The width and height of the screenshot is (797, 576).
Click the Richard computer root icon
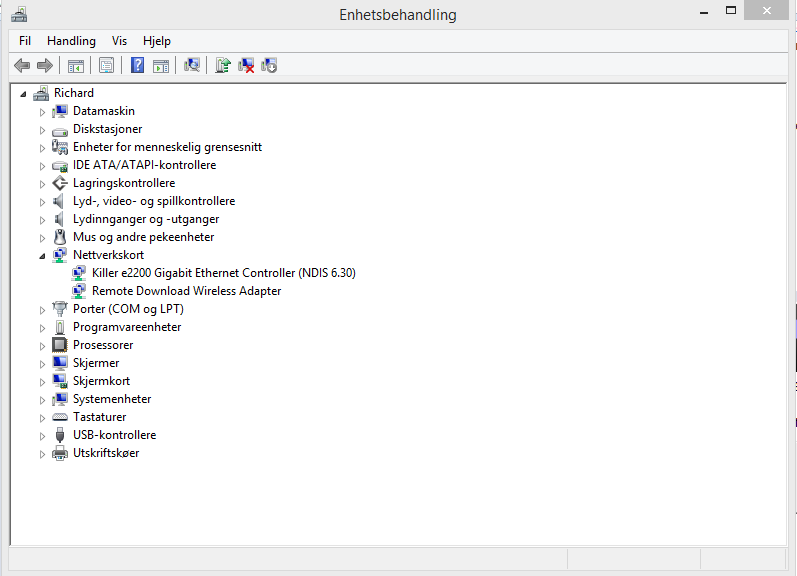[x=41, y=93]
